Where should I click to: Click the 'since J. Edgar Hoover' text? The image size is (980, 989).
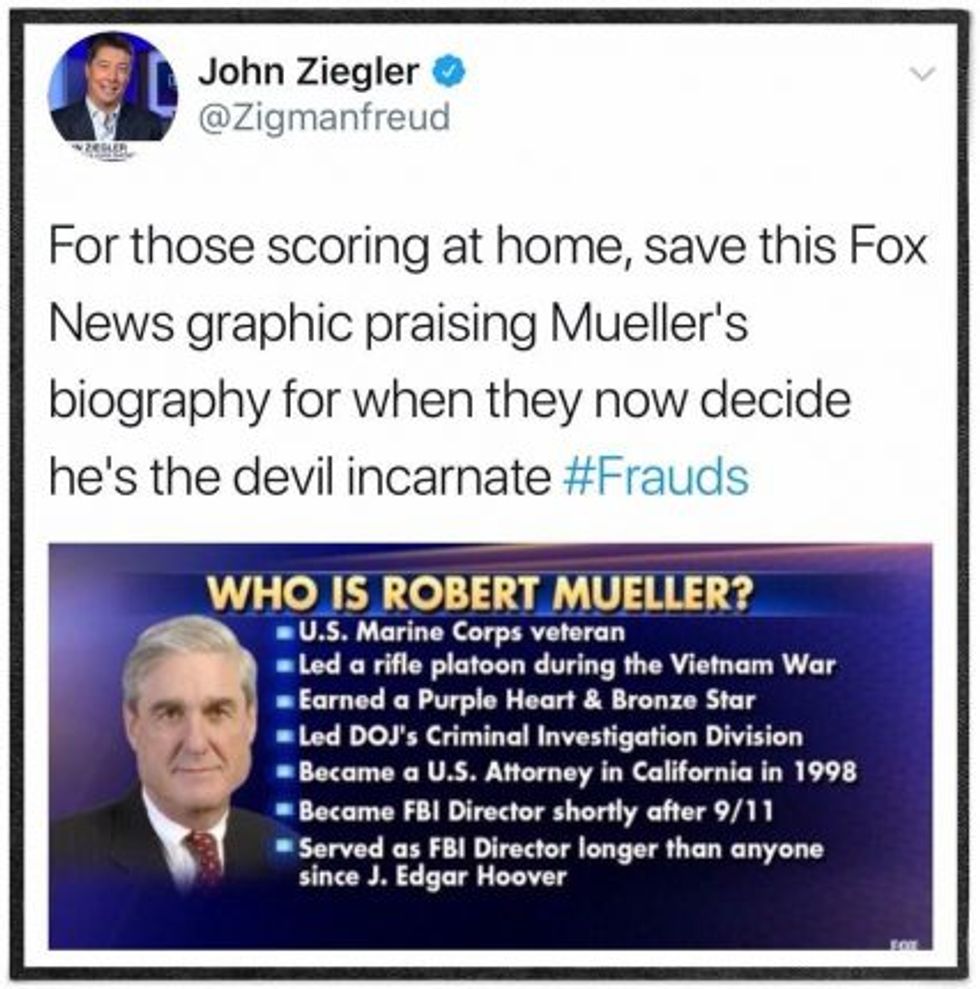pos(432,876)
